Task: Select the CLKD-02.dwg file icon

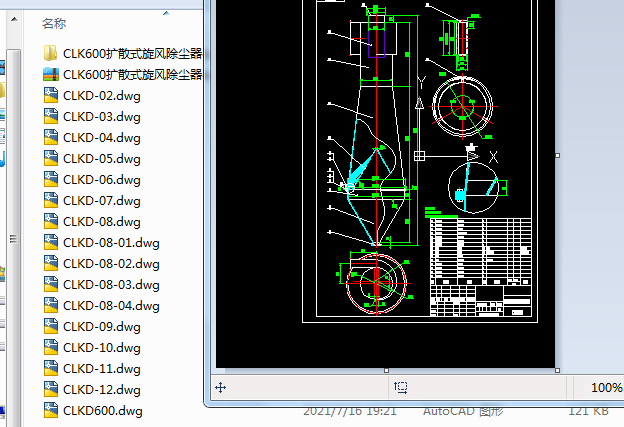Action: pyautogui.click(x=51, y=96)
